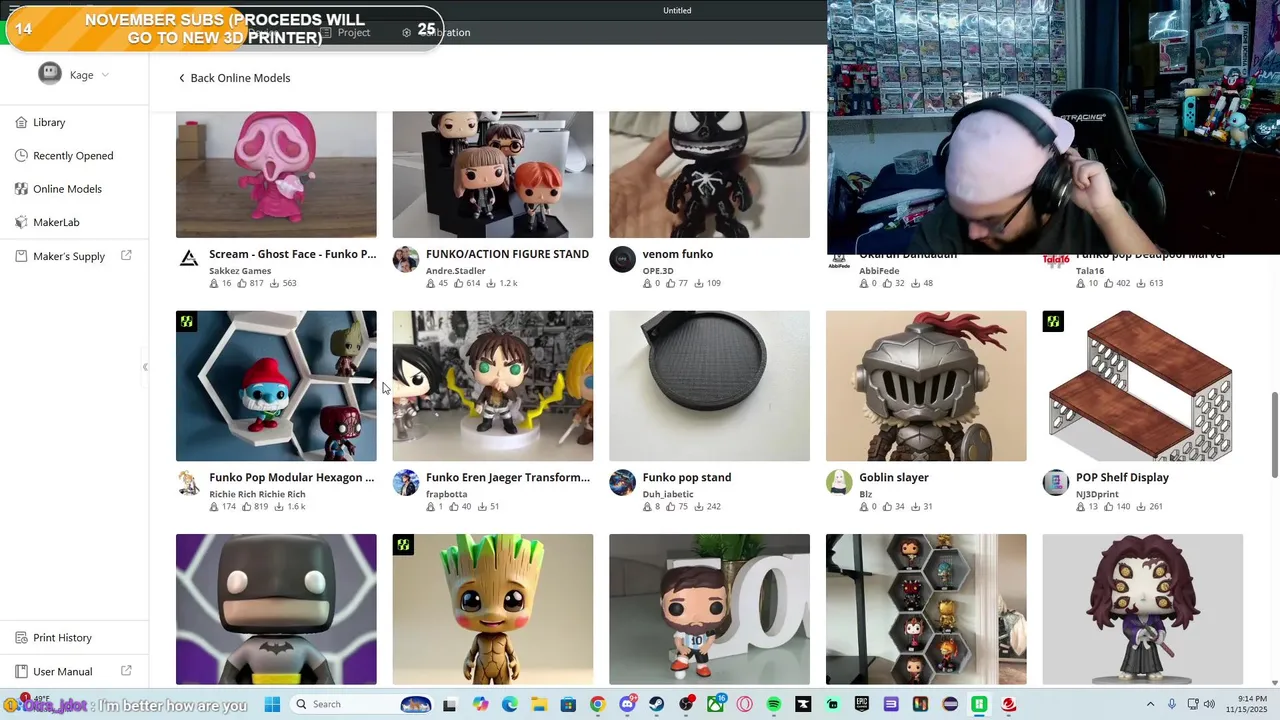1280x720 pixels.
Task: Open Maker's Supply from the sidebar
Action: point(68,256)
